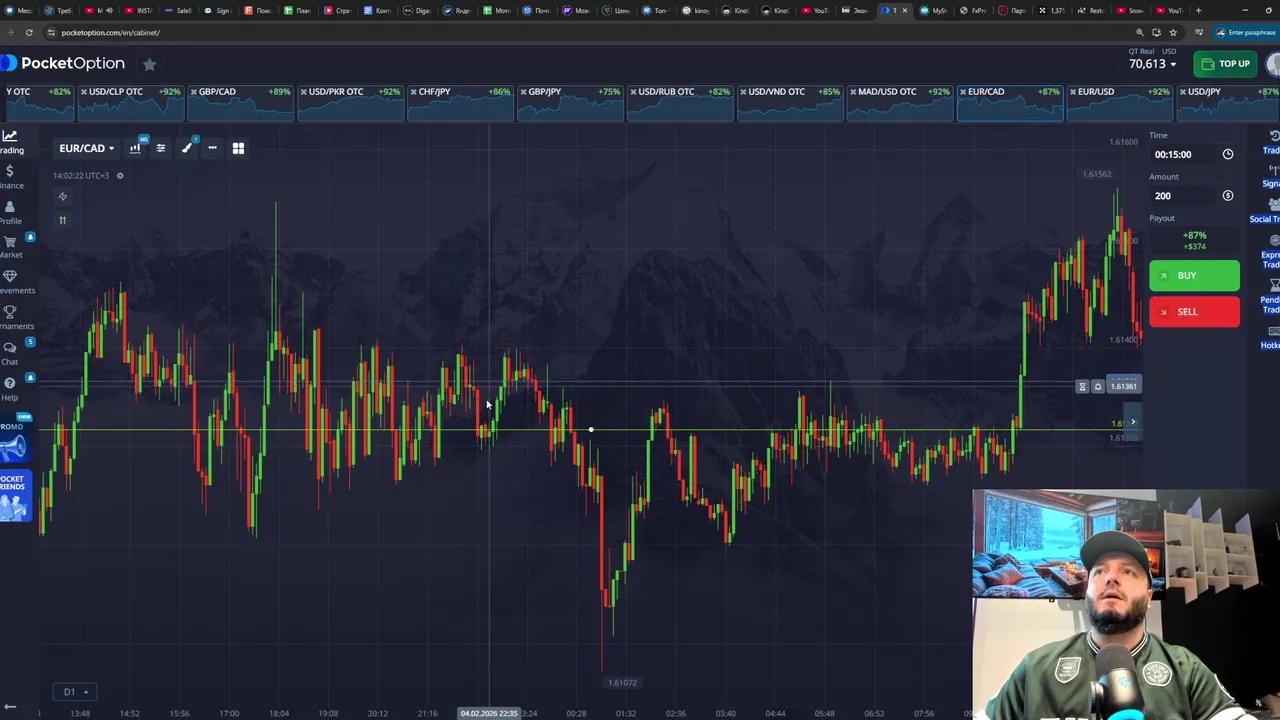Click the bell alert icon on price line
Image resolution: width=1280 pixels, height=720 pixels.
click(x=1097, y=387)
